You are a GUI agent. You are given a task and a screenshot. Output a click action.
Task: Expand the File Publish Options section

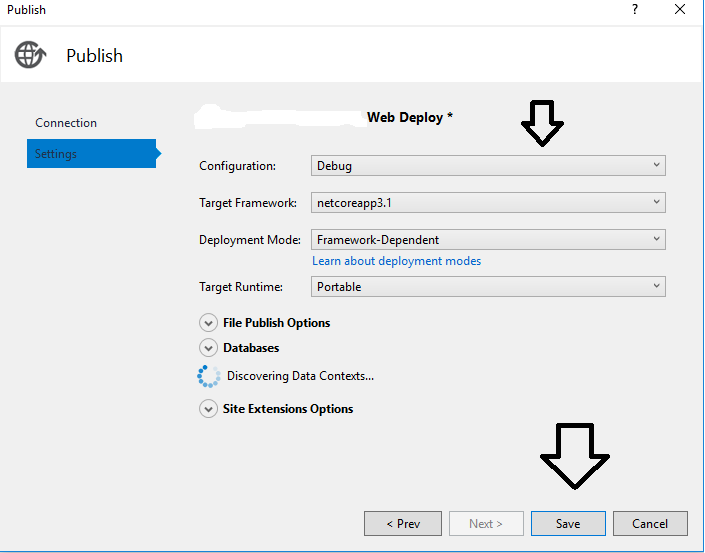coord(208,323)
